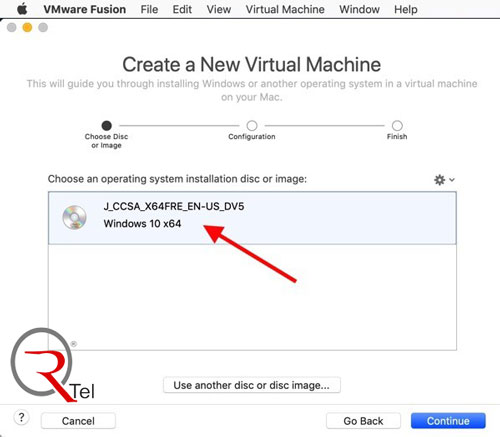Select the disc icon for Windows 10 x64
Image resolution: width=500 pixels, height=437 pixels.
pyautogui.click(x=75, y=217)
